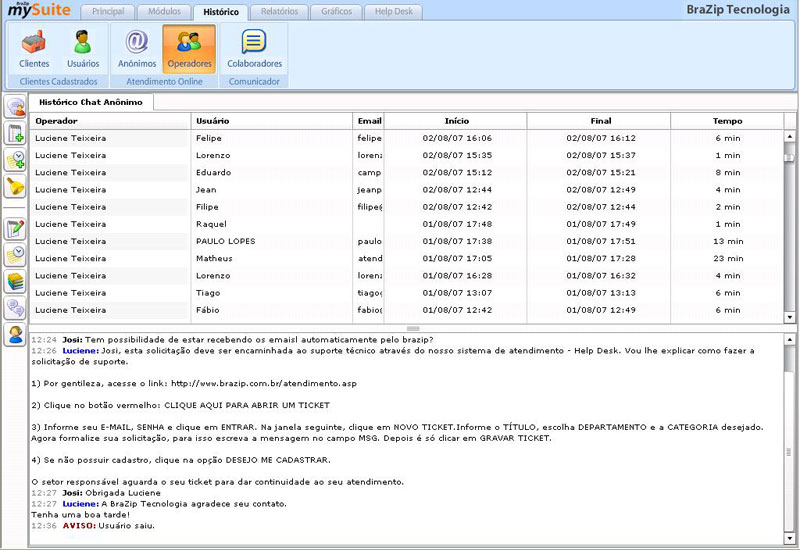Viewport: 800px width, 550px height.
Task: Open the Colaboradores communicator icon
Action: (x=254, y=48)
